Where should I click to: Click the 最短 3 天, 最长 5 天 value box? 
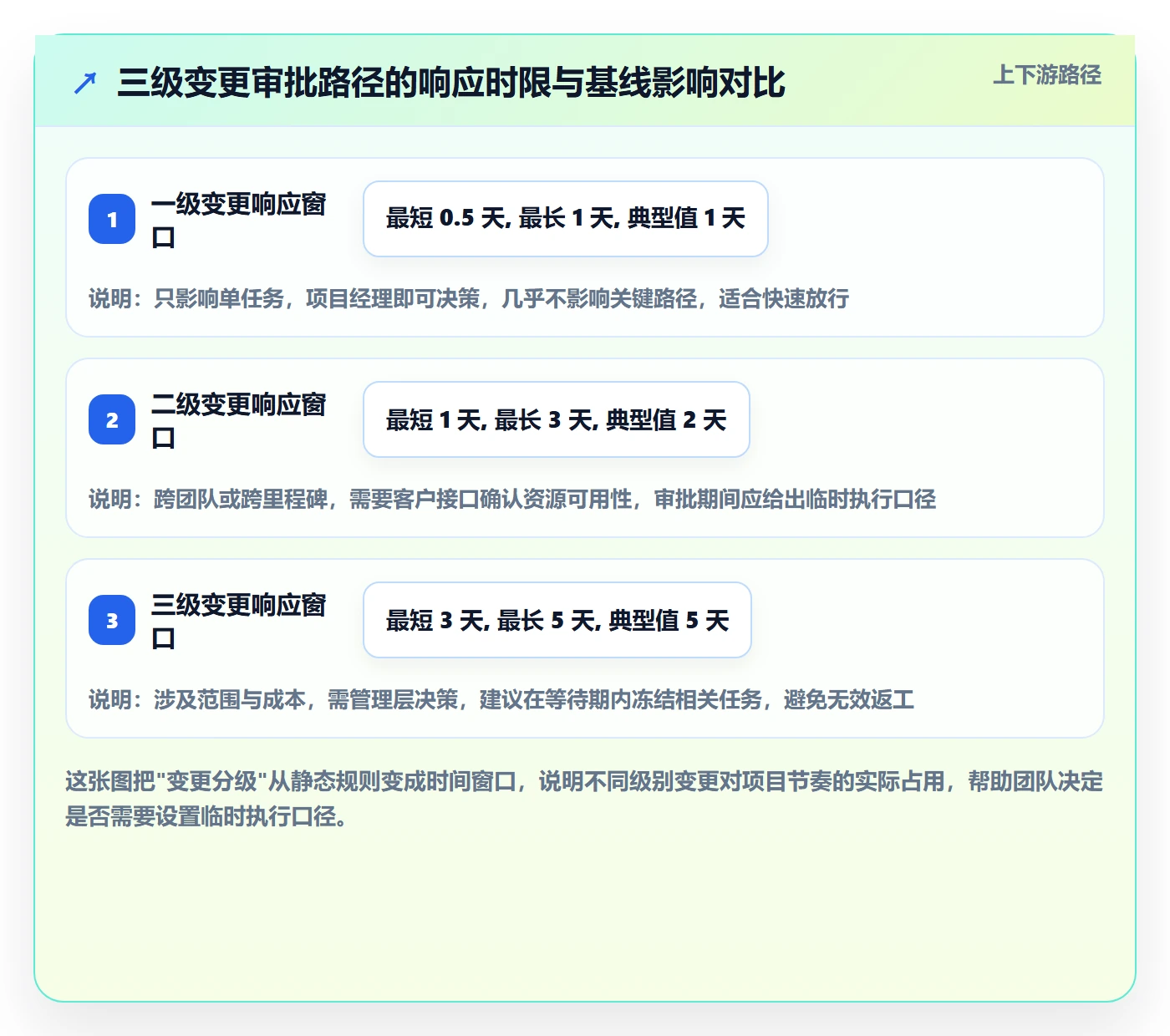(557, 620)
